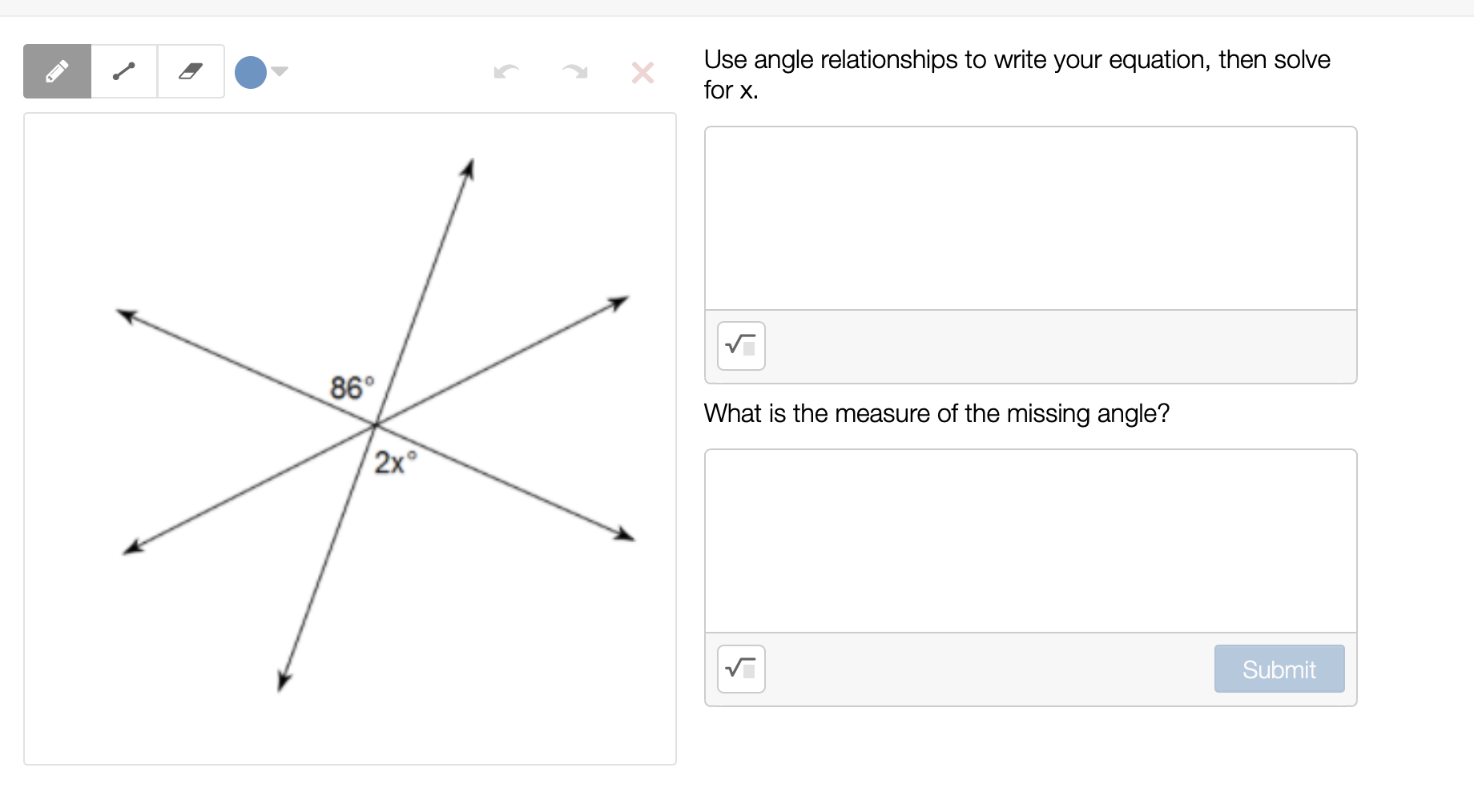The width and height of the screenshot is (1474, 812).
Task: Choose the blue color swatch
Action: pyautogui.click(x=250, y=72)
